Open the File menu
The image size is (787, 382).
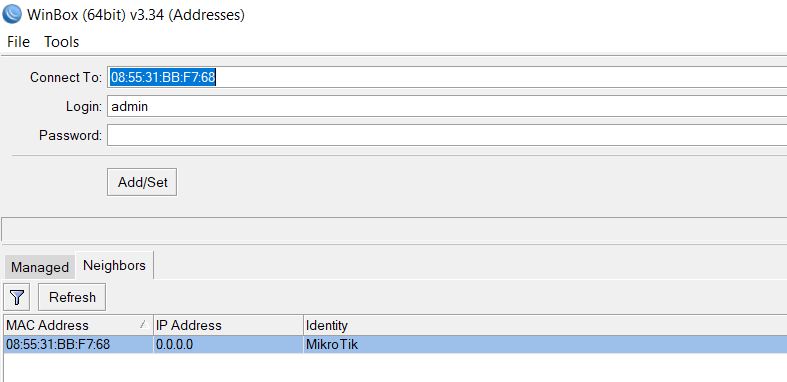coord(19,42)
